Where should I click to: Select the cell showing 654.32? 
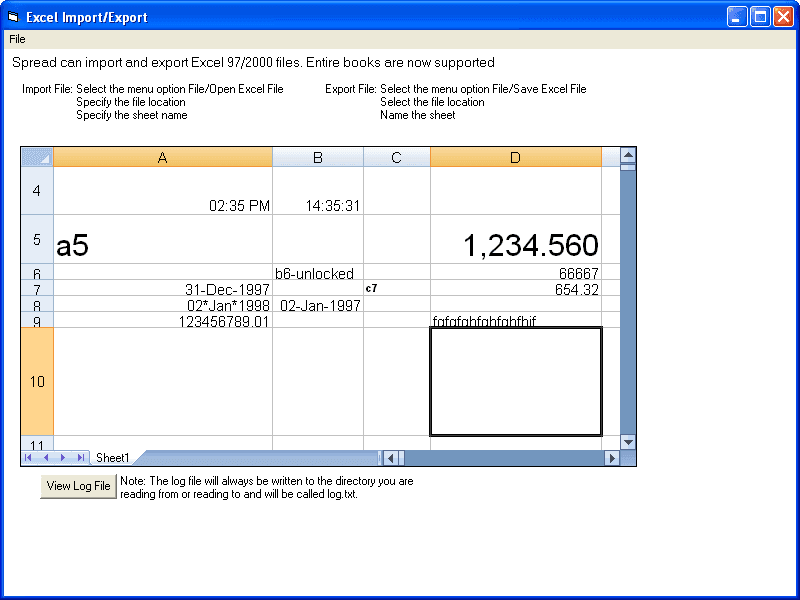(x=516, y=288)
